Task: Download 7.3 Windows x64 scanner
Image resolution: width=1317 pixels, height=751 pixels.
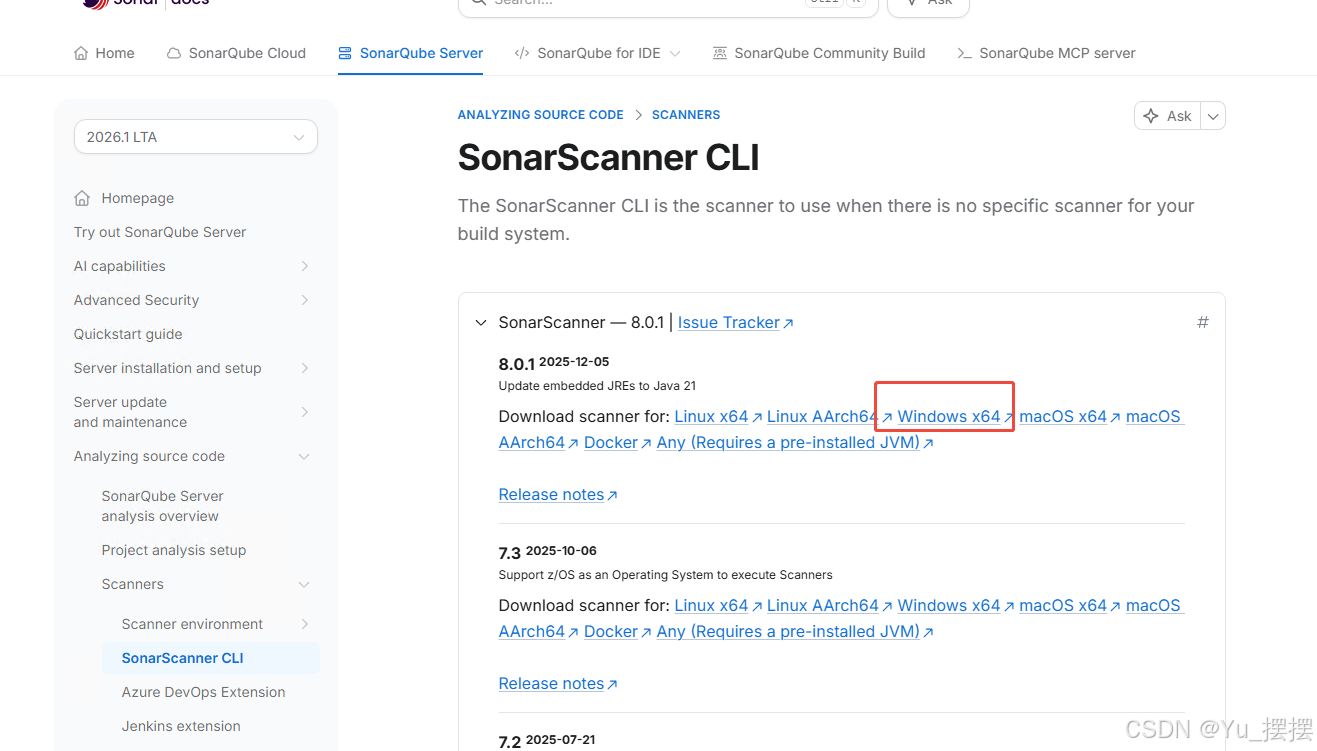Action: pos(949,605)
